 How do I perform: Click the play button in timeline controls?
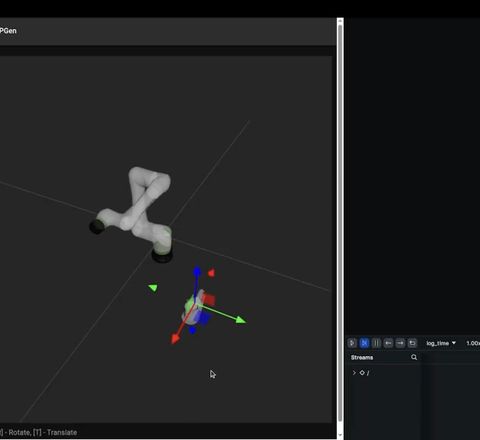click(352, 343)
